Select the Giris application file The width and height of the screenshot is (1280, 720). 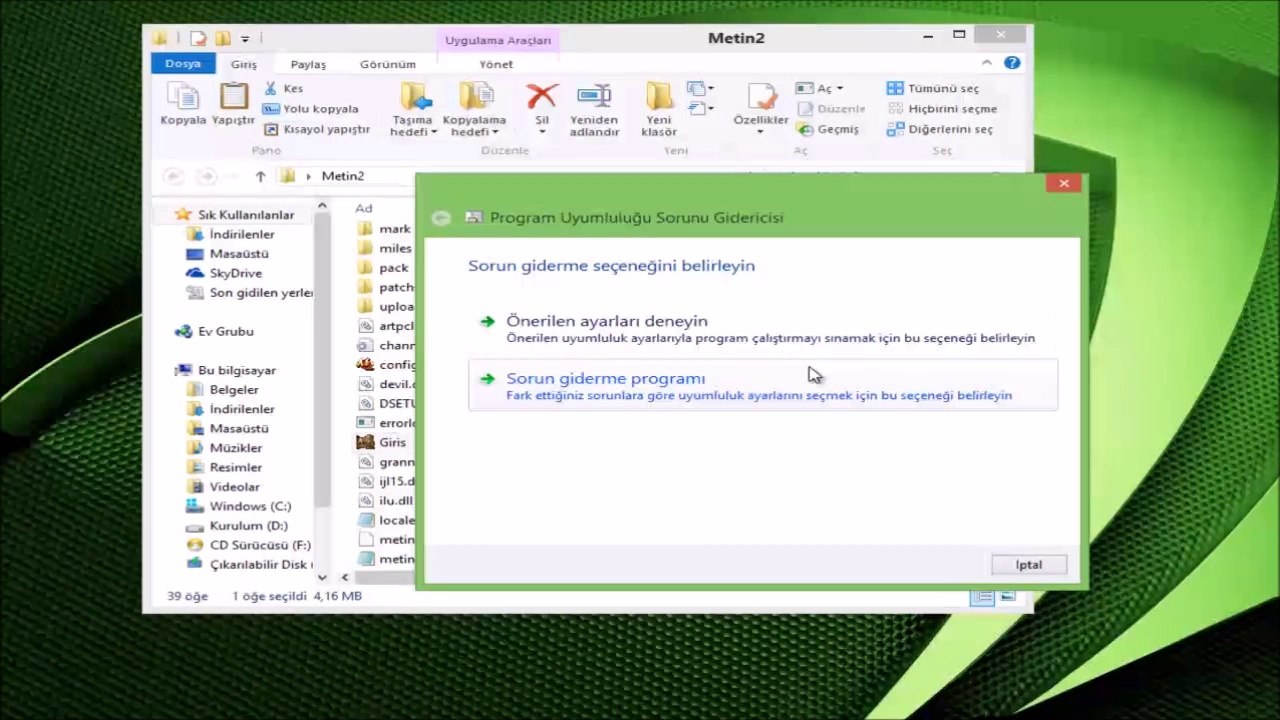click(384, 442)
